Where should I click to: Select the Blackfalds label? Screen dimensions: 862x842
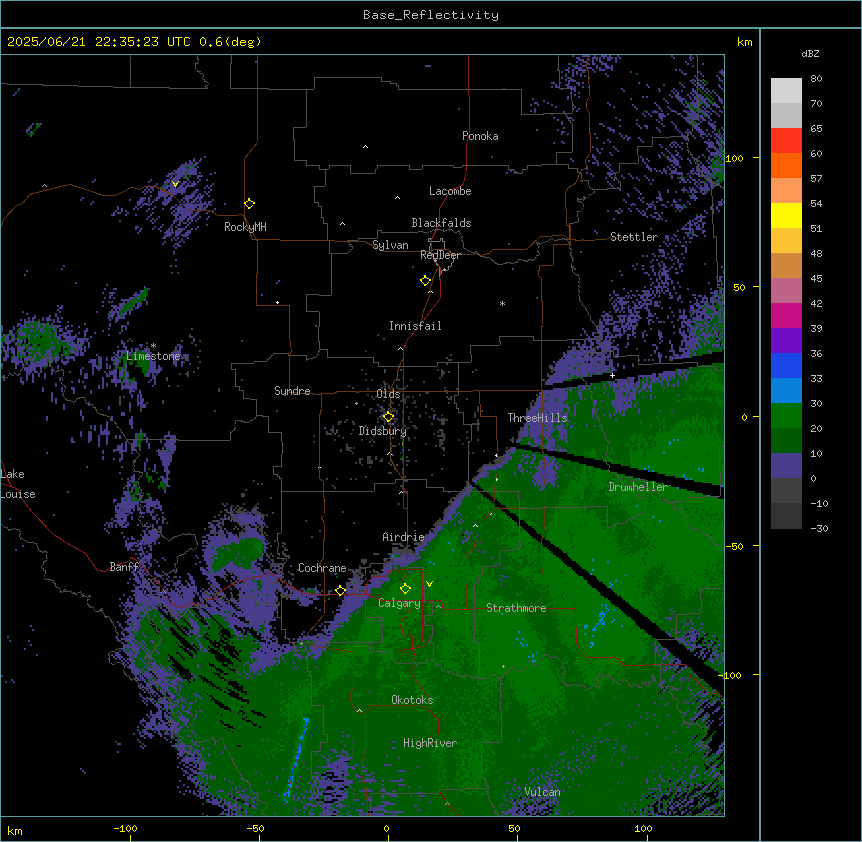pyautogui.click(x=441, y=223)
